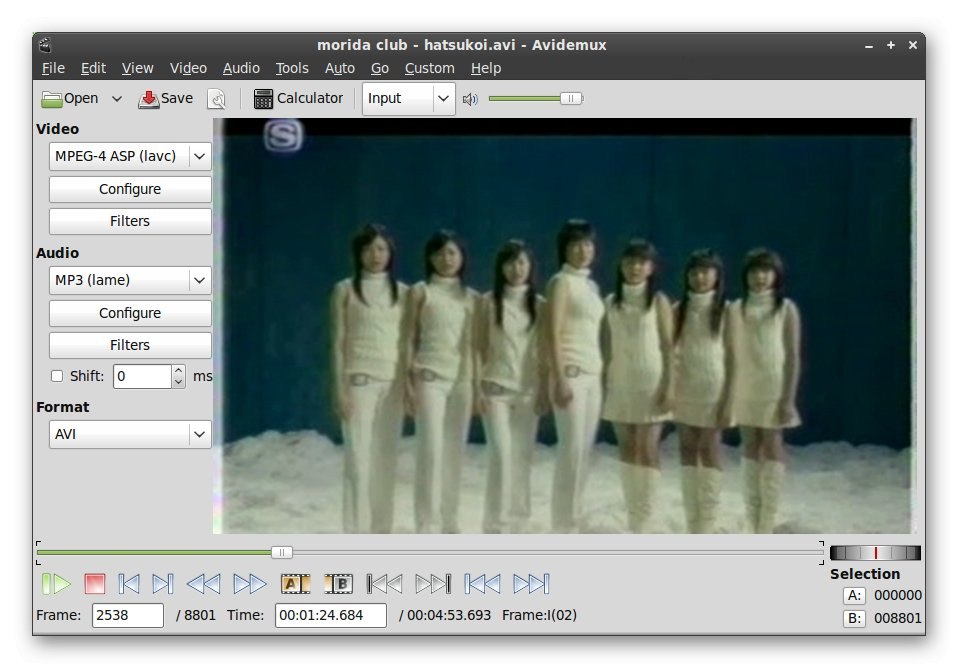Adjust the volume slider
Screen dimensions: 958x668
click(x=571, y=98)
